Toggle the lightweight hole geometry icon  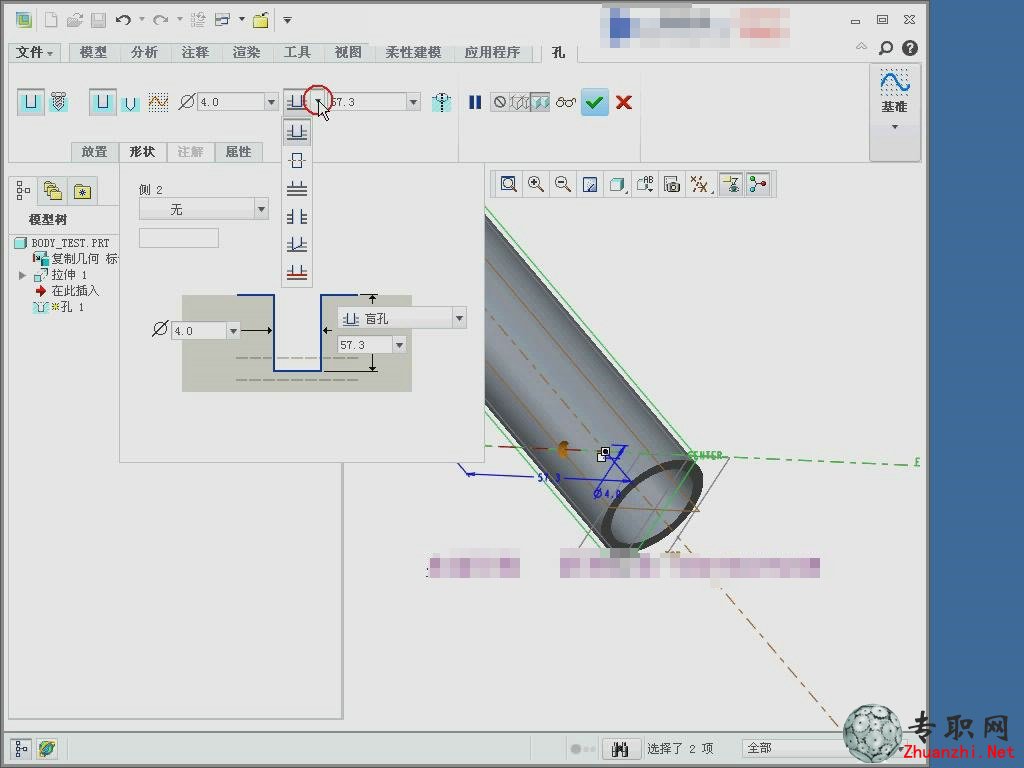coord(442,103)
